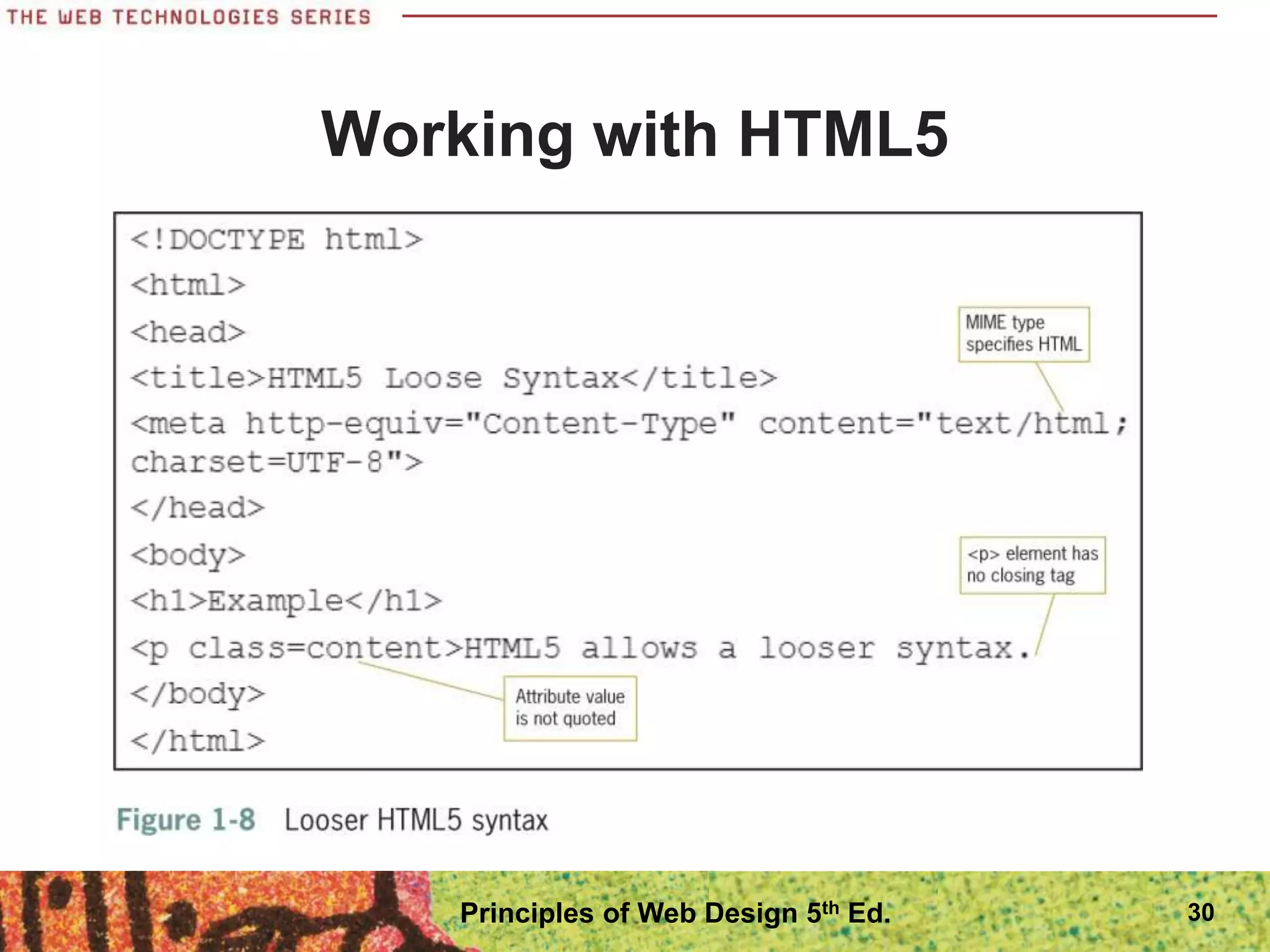
Task: Click the "<p class=content>" paragraph code line
Action: point(580,649)
